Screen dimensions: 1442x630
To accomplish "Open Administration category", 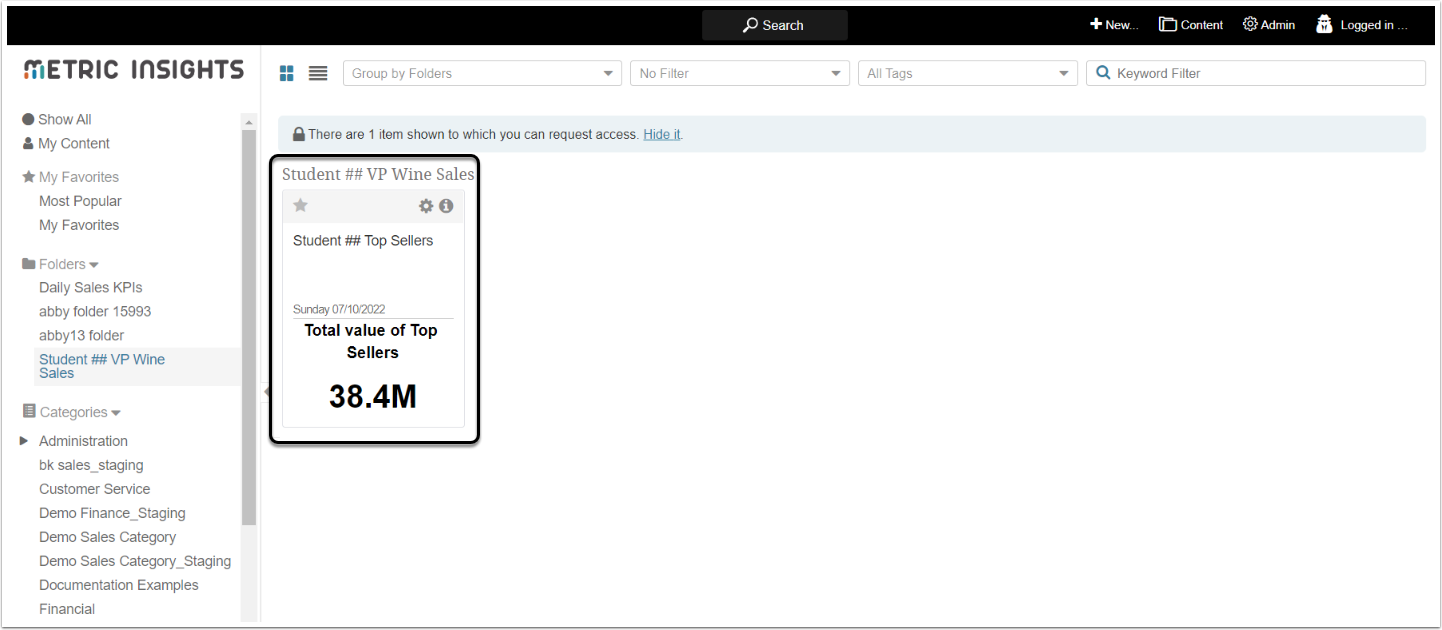I will pyautogui.click(x=83, y=441).
